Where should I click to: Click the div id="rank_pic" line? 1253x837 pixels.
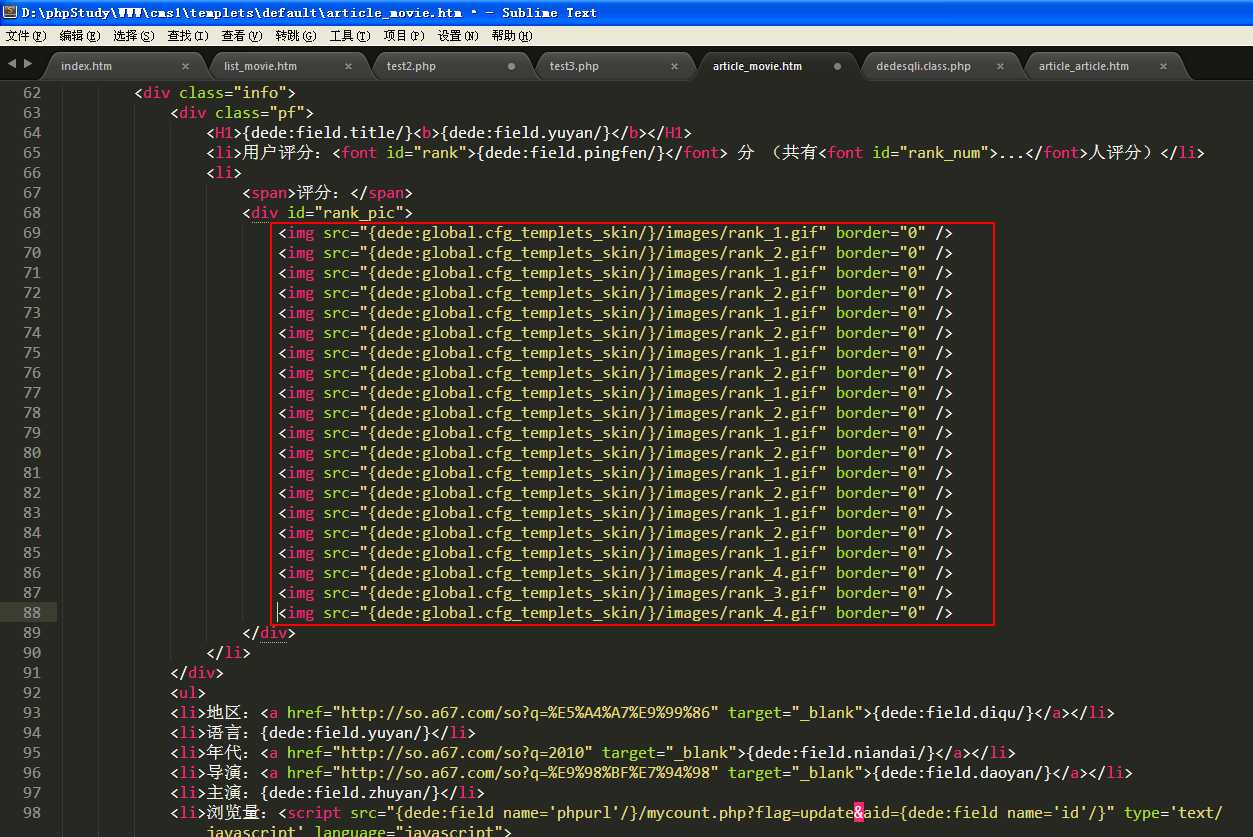tap(327, 213)
